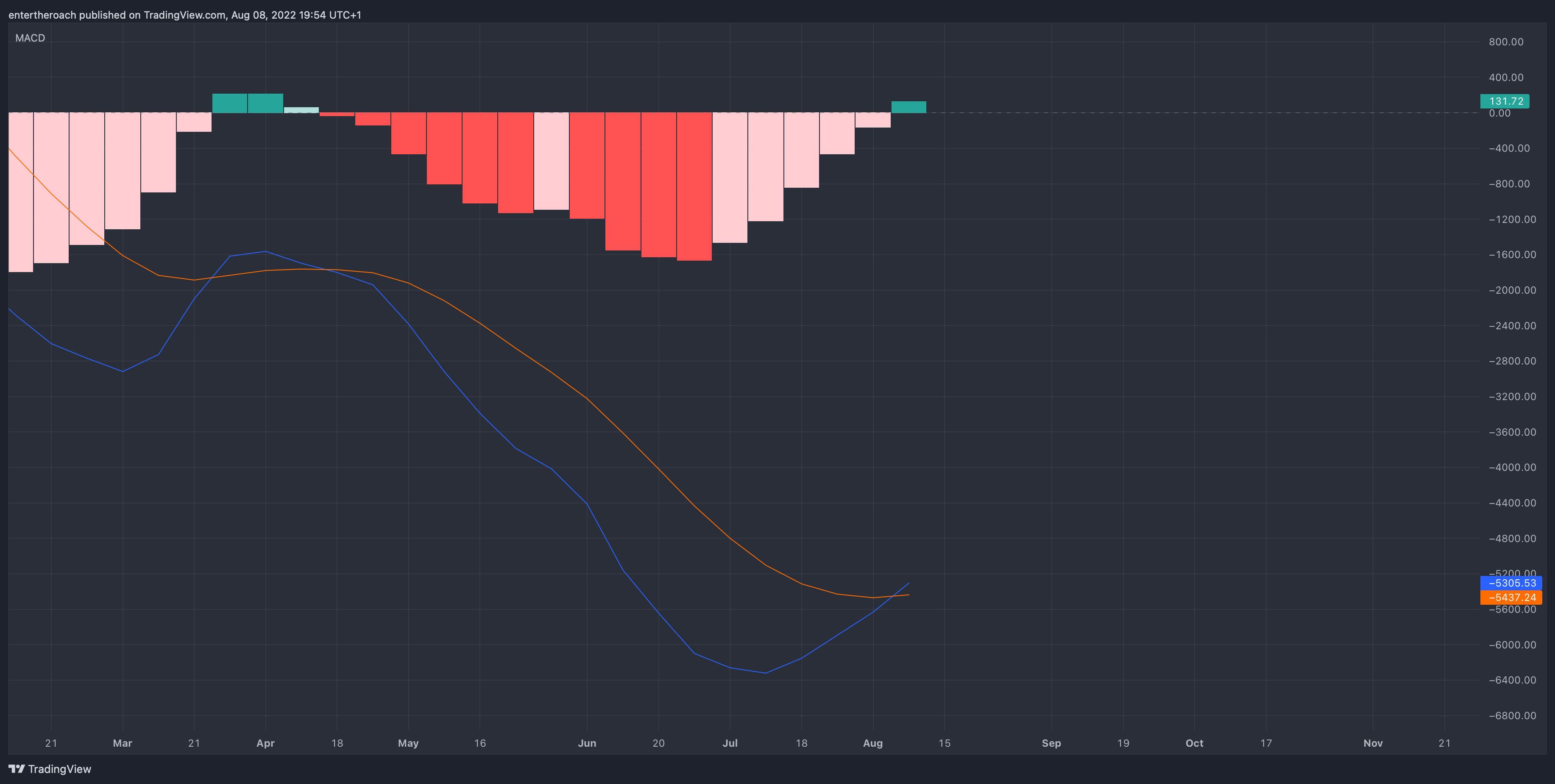The width and height of the screenshot is (1555, 784).
Task: Click the Oct date label on time axis
Action: point(1194,743)
